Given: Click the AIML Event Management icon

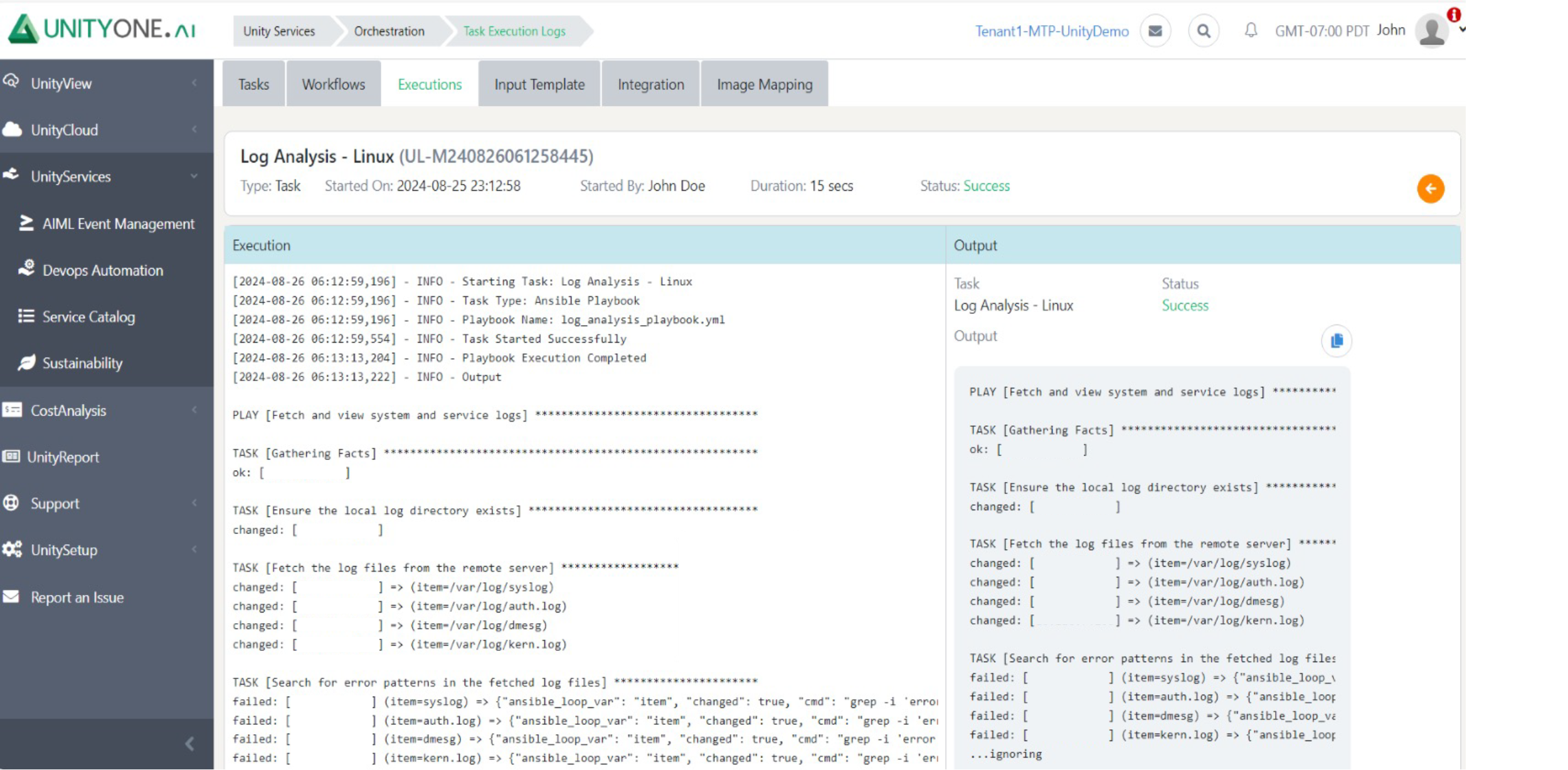Looking at the screenshot, I should coord(26,223).
